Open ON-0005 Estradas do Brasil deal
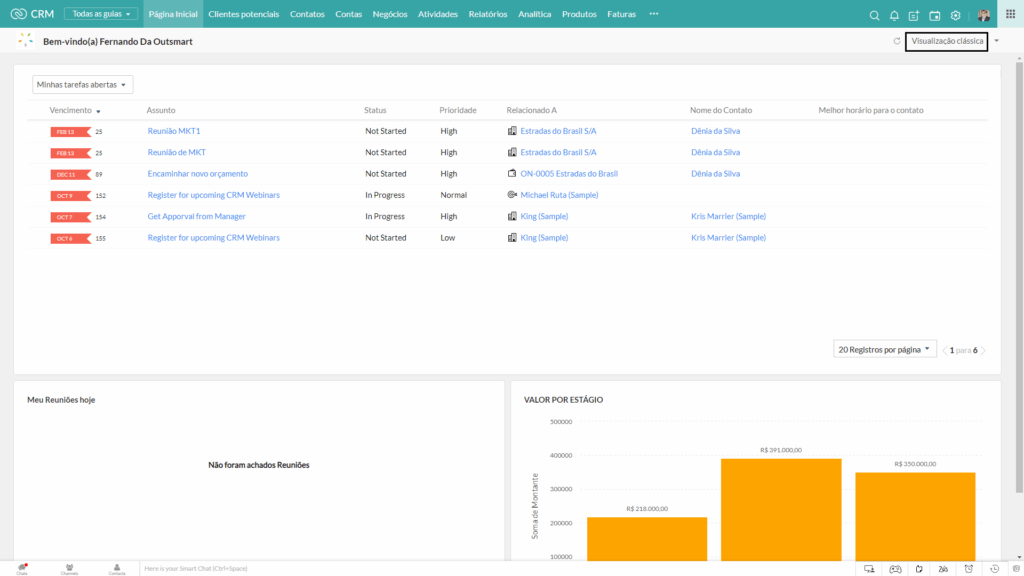Viewport: 1024px width, 576px height. 569,174
